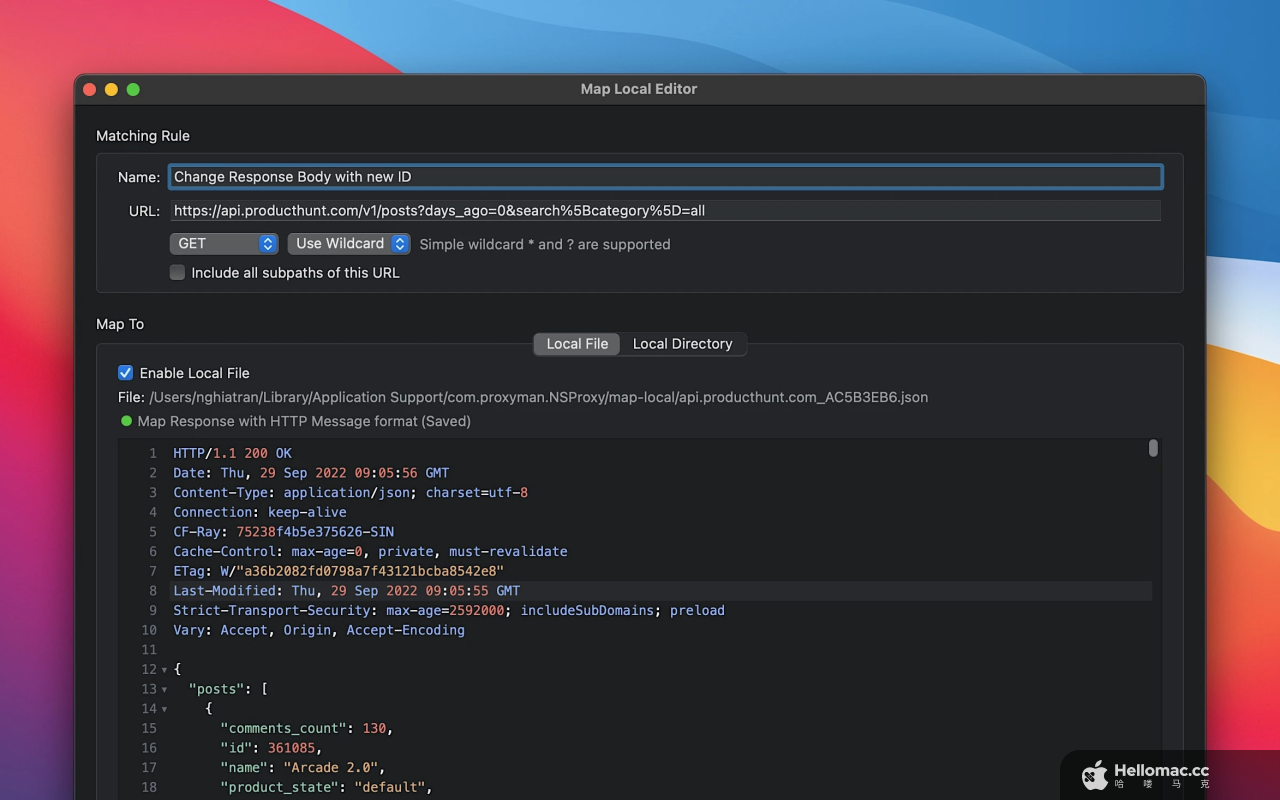Screen dimensions: 1280x800
Task: Click the Strict-Transport-Security header line
Action: [449, 611]
